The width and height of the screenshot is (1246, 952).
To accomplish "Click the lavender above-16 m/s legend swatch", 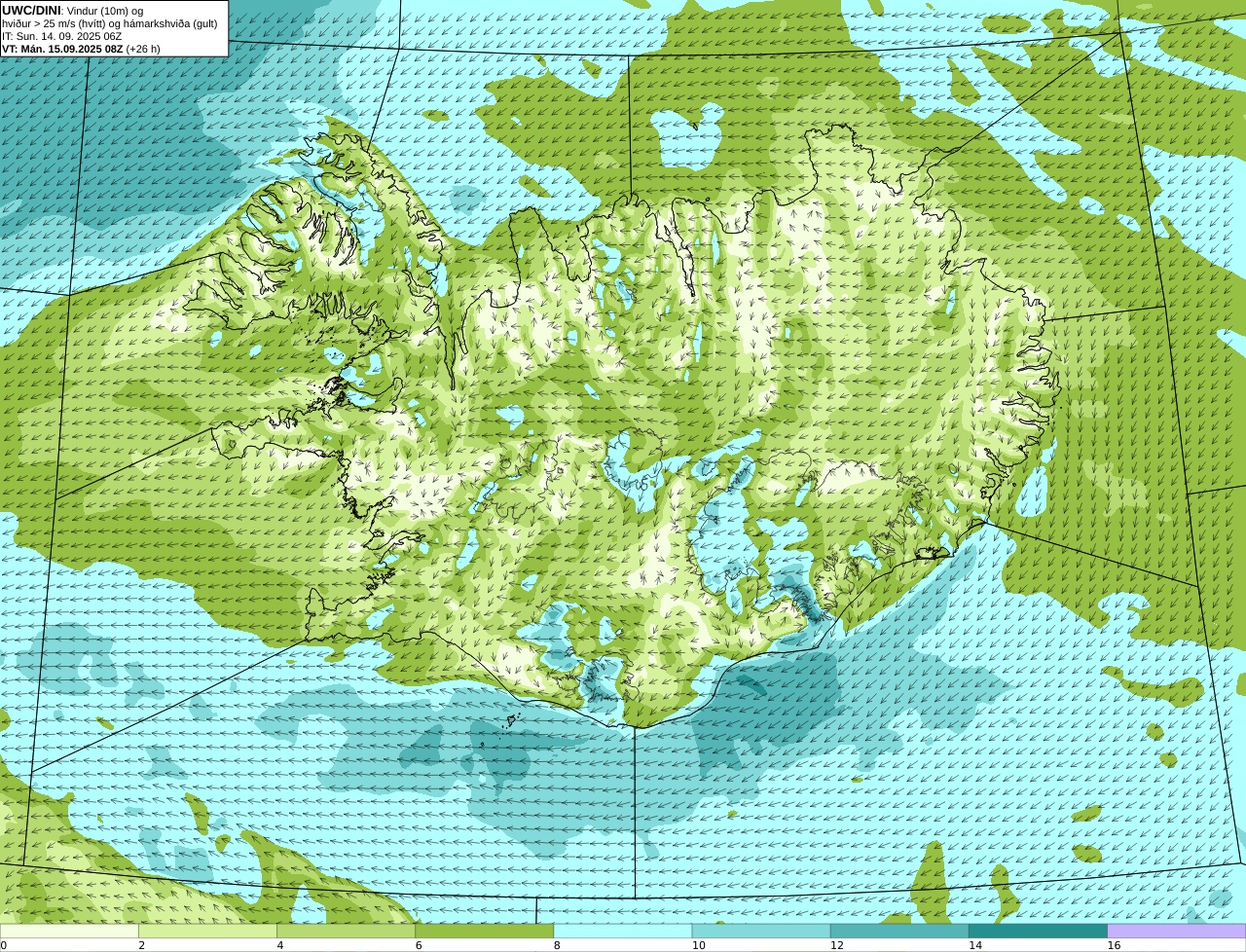I will point(1177,931).
